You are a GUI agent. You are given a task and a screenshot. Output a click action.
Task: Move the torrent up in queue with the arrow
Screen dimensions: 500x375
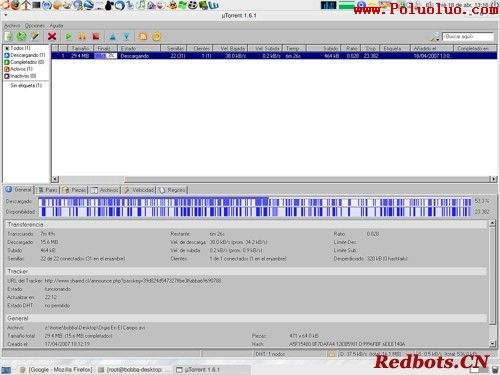[x=113, y=37]
